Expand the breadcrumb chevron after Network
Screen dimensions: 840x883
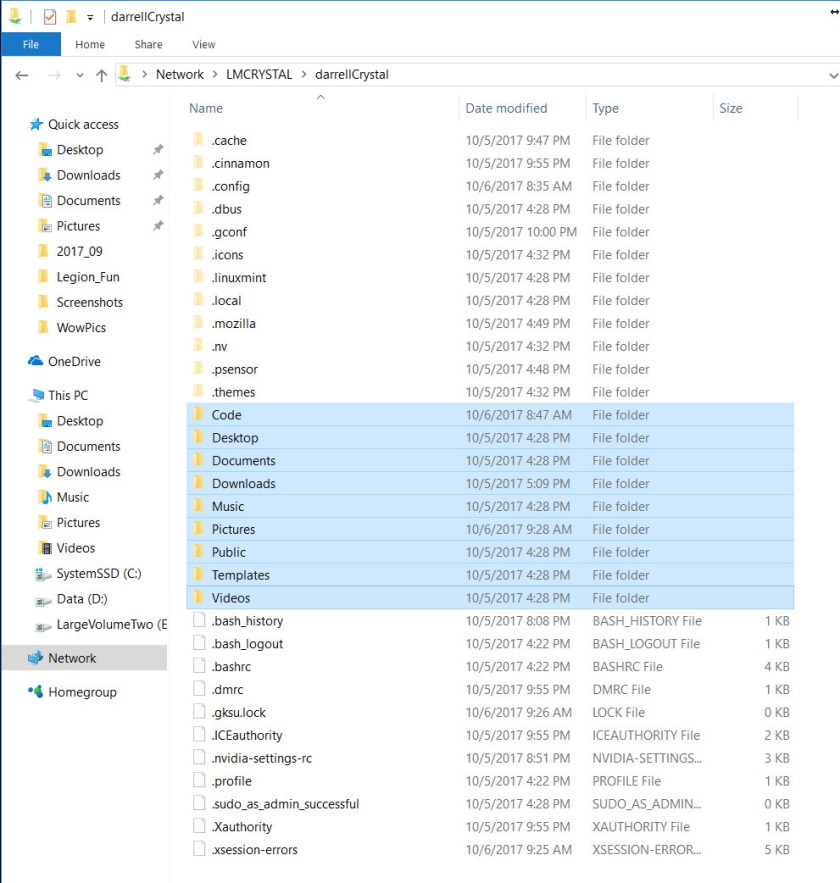(215, 75)
